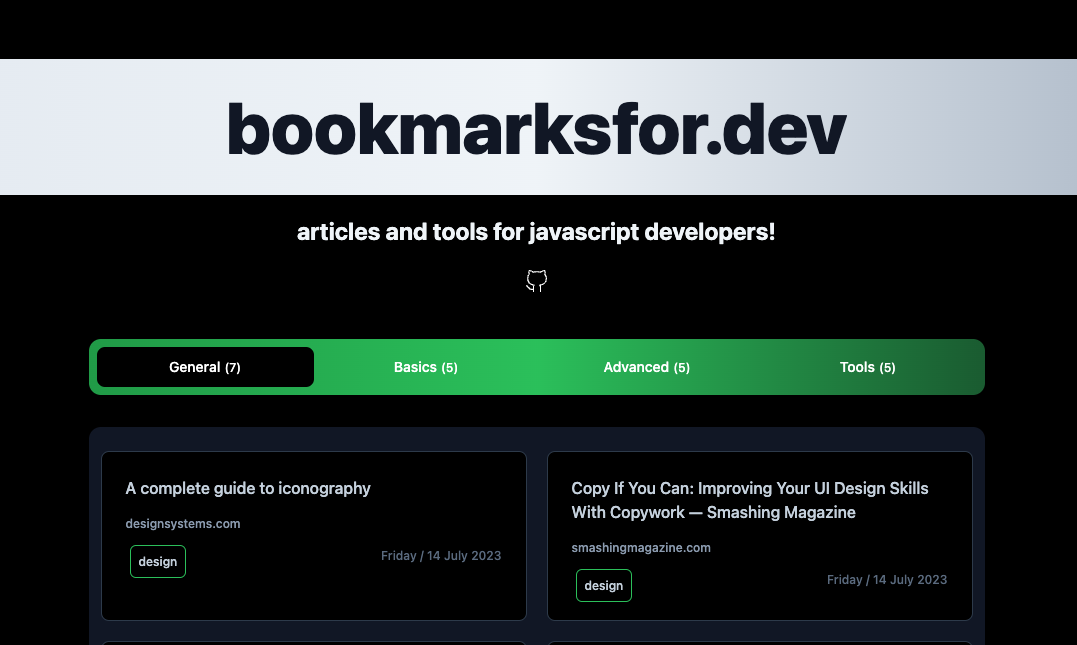Switch to the Basics (5) tab
The height and width of the screenshot is (645, 1077).
[425, 367]
